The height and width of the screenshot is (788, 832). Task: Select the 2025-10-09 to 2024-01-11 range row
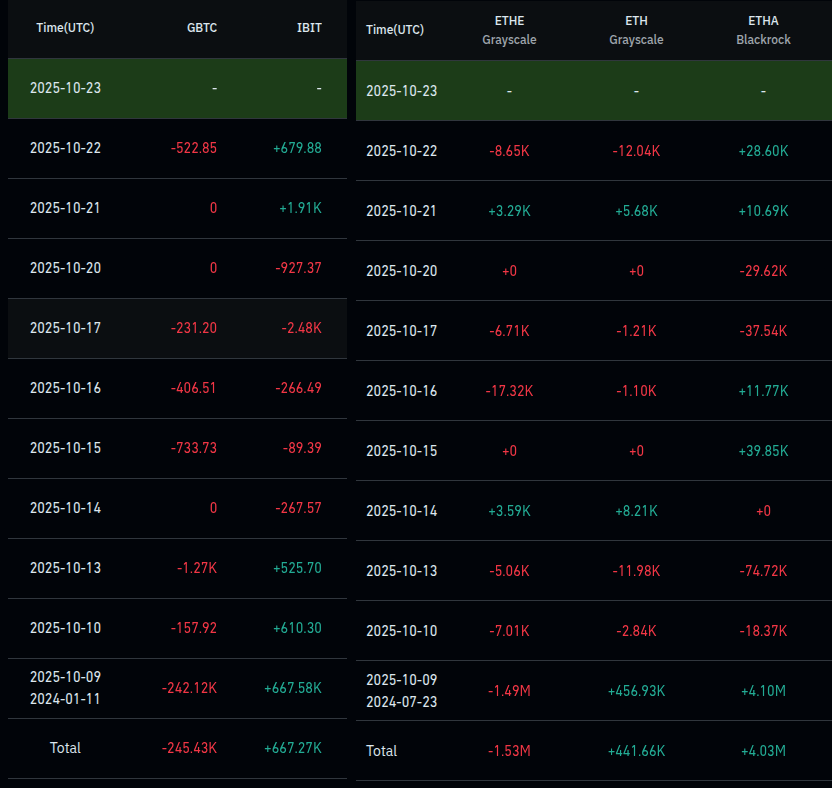tap(66, 688)
